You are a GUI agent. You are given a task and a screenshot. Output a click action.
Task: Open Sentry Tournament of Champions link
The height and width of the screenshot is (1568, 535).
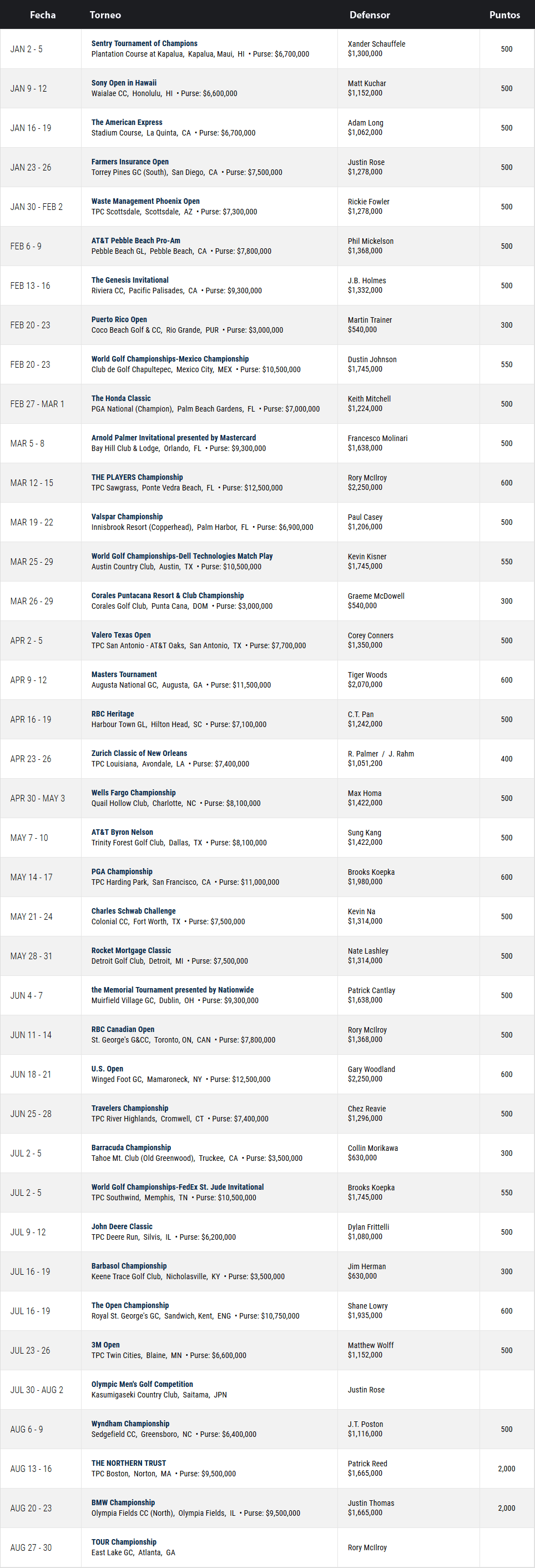coord(144,43)
